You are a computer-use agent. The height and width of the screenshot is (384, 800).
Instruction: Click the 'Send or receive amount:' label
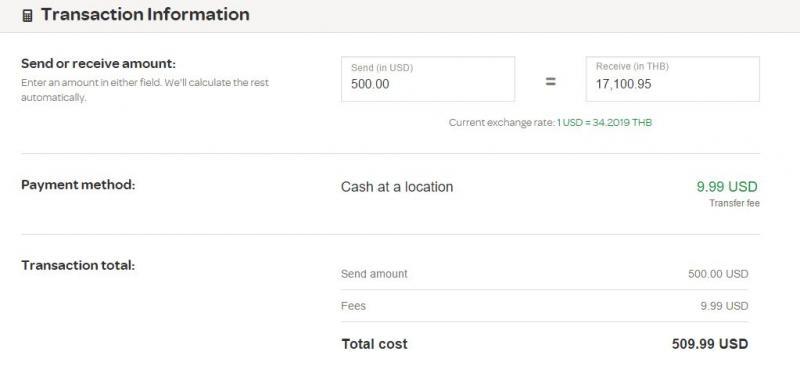click(x=98, y=64)
